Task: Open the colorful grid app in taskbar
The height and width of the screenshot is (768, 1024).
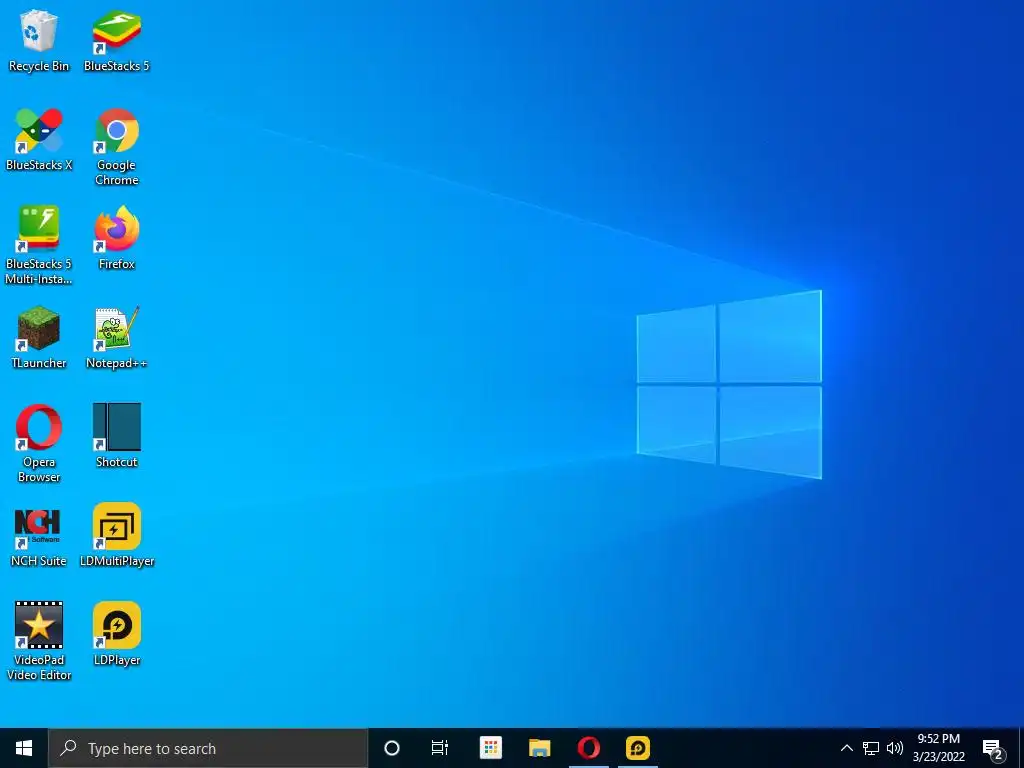Action: [x=490, y=748]
